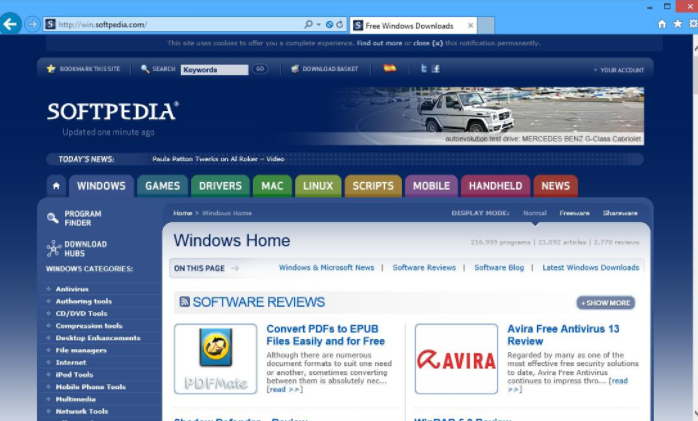Click the Keywords search field
This screenshot has width=698, height=421.
[214, 70]
